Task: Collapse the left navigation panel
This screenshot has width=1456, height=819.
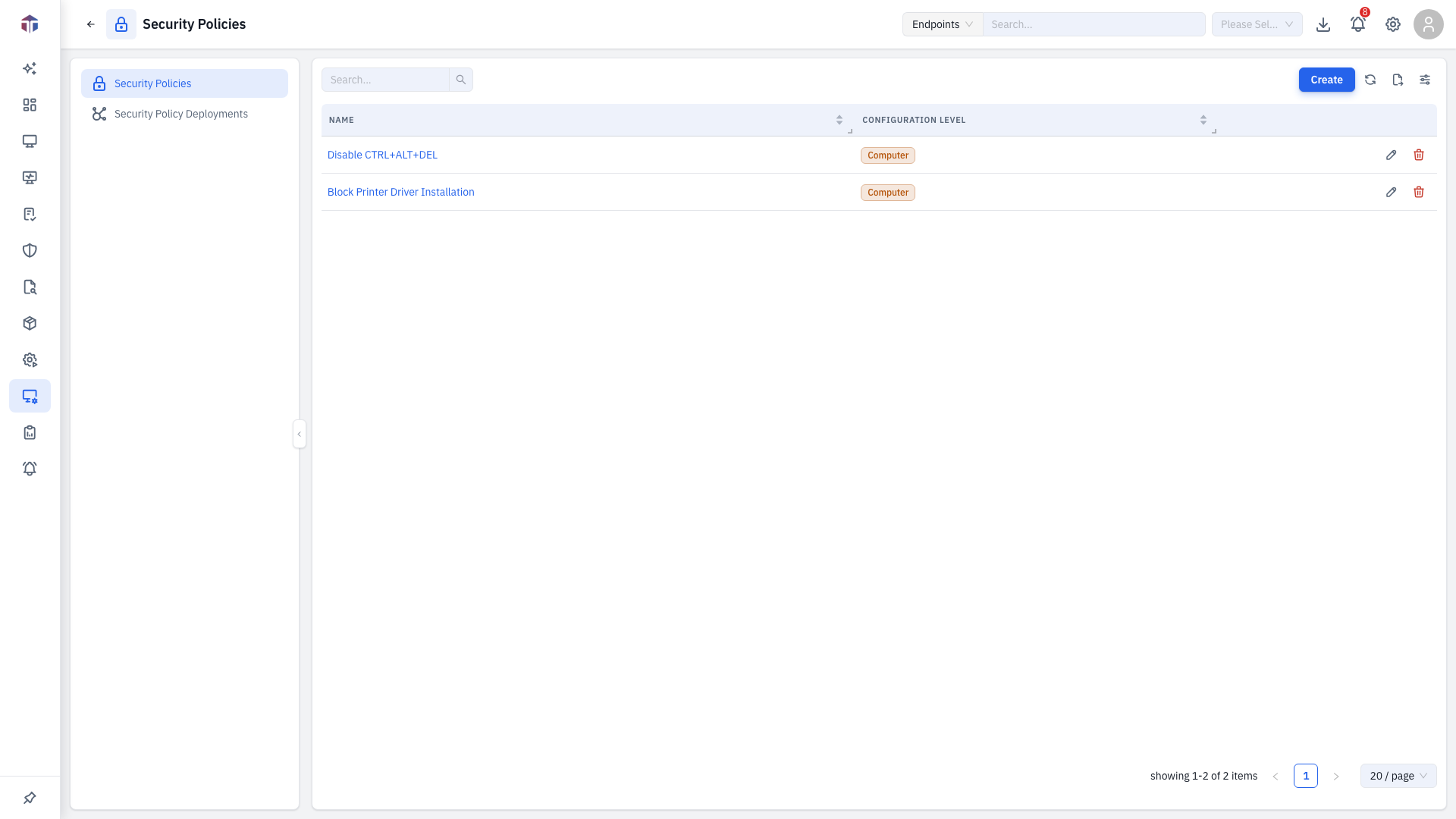Action: 300,434
